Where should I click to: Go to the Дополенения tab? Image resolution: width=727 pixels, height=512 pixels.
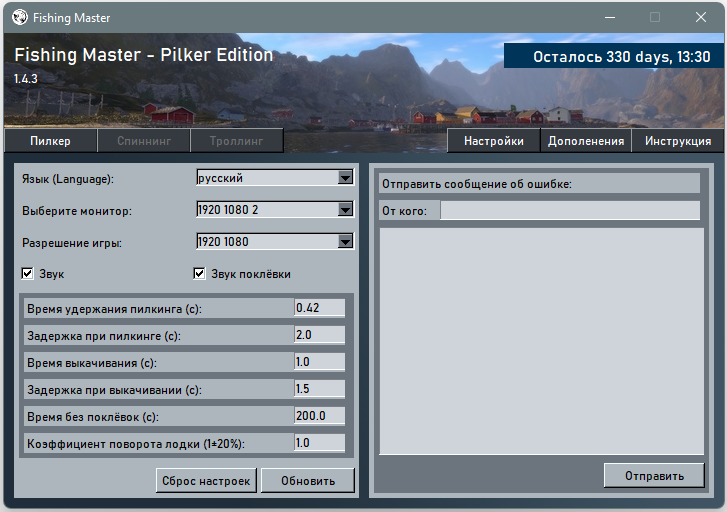[x=586, y=141]
